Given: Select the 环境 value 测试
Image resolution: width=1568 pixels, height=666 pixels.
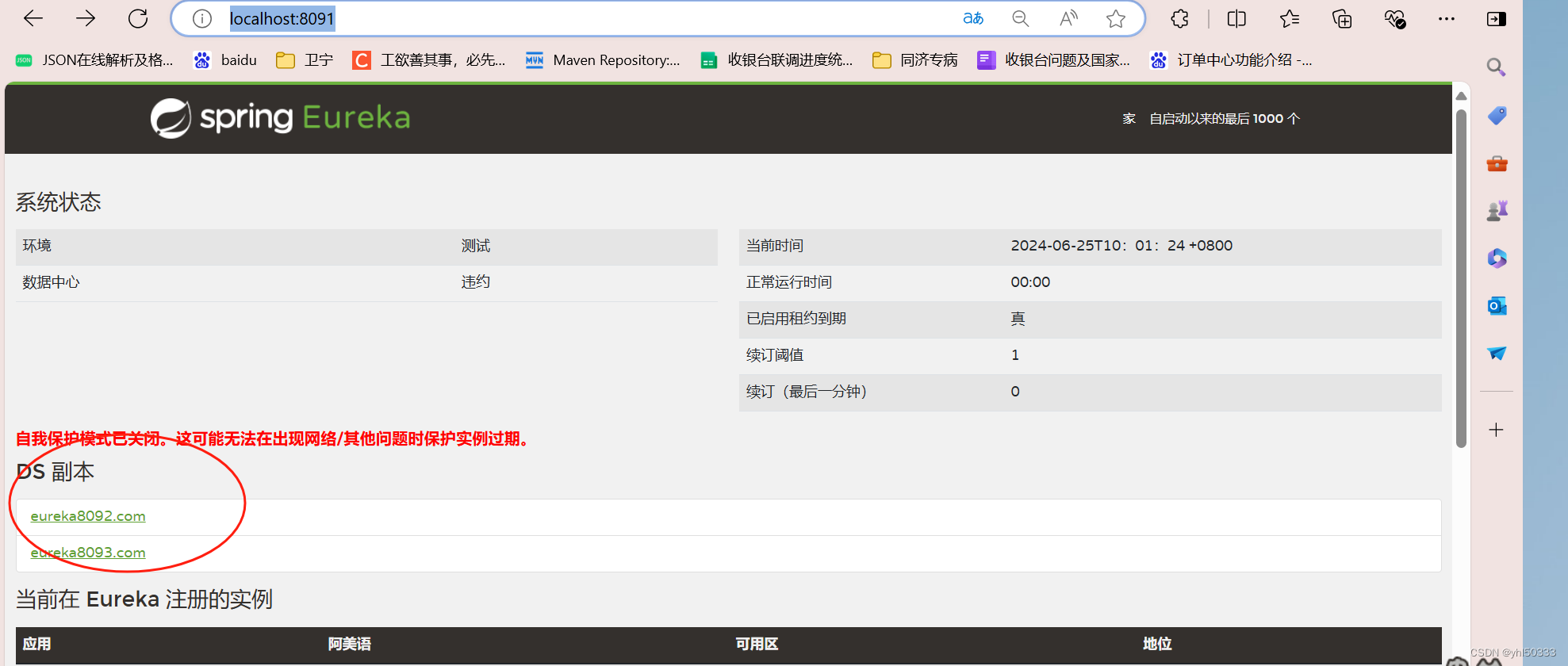Looking at the screenshot, I should pyautogui.click(x=476, y=246).
